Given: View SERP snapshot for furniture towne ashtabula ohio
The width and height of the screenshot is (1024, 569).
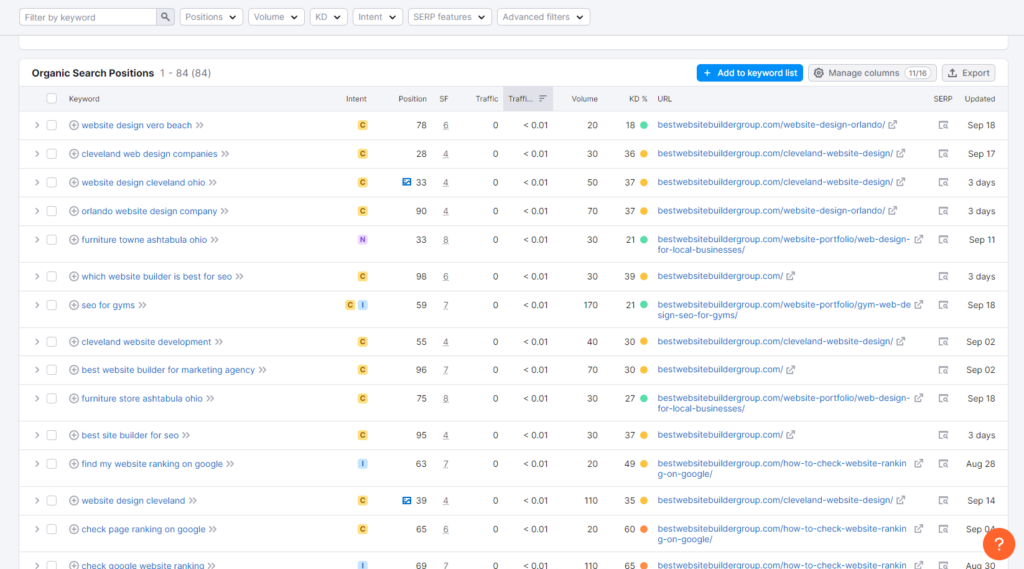Looking at the screenshot, I should coord(943,240).
